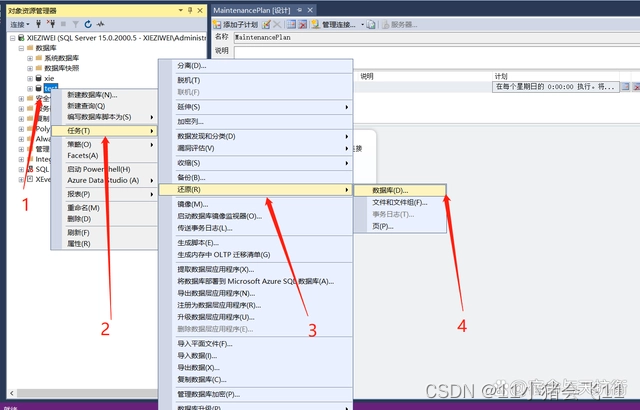Click the XIEZIWEI server icon in tree
640x410 pixels.
click(x=21, y=38)
